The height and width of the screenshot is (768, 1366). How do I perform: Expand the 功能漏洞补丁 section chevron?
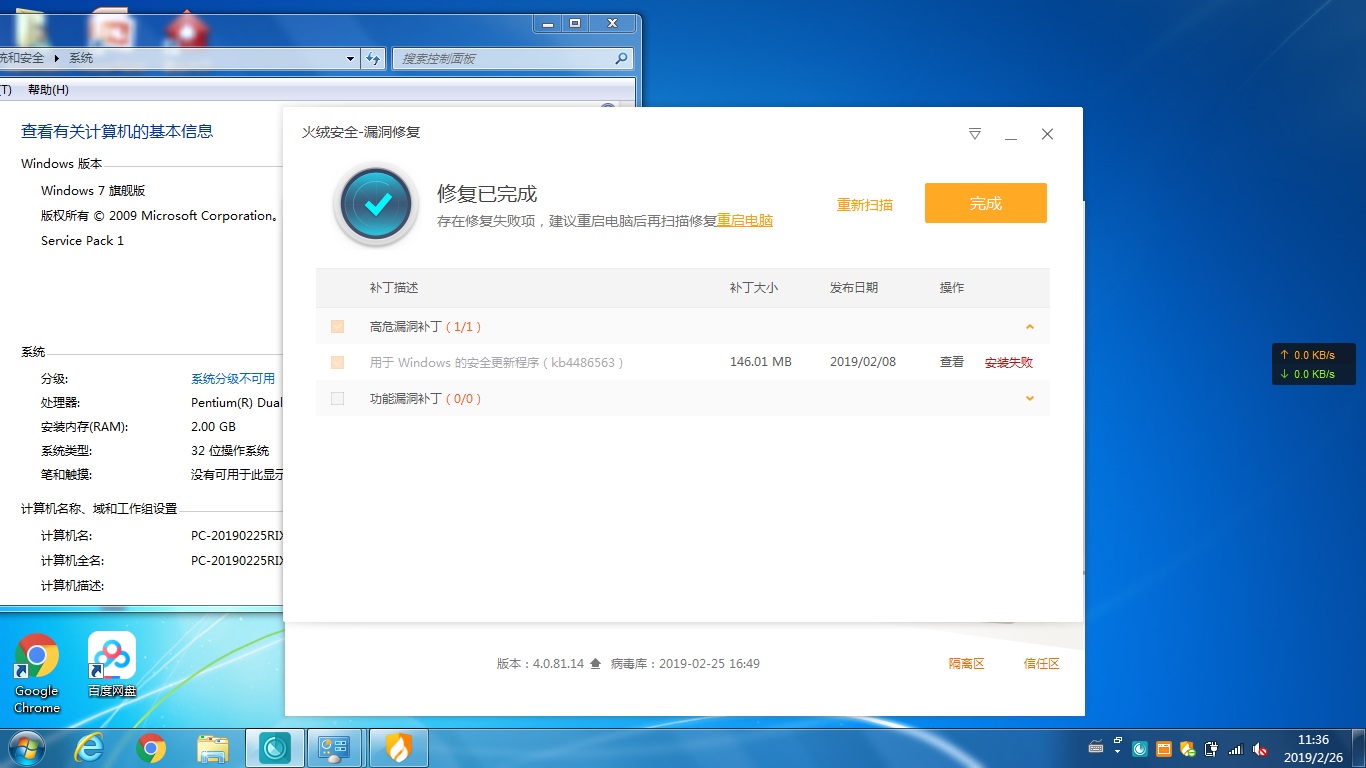[x=1030, y=399]
